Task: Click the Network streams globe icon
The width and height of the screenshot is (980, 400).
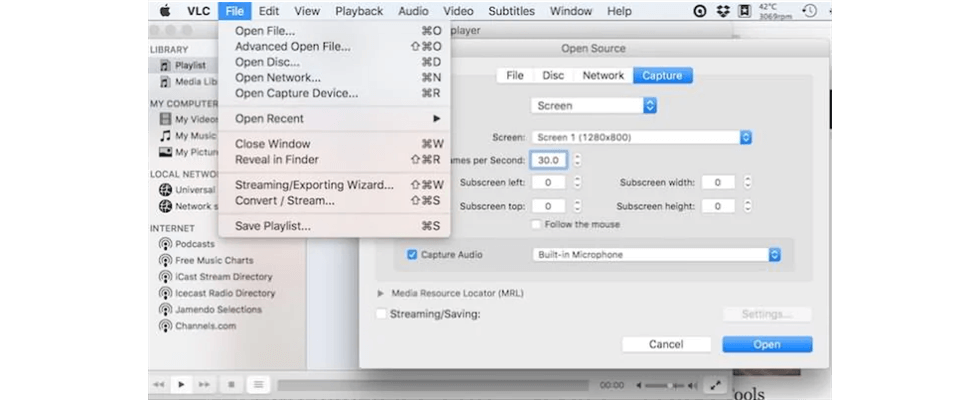Action: tap(165, 206)
